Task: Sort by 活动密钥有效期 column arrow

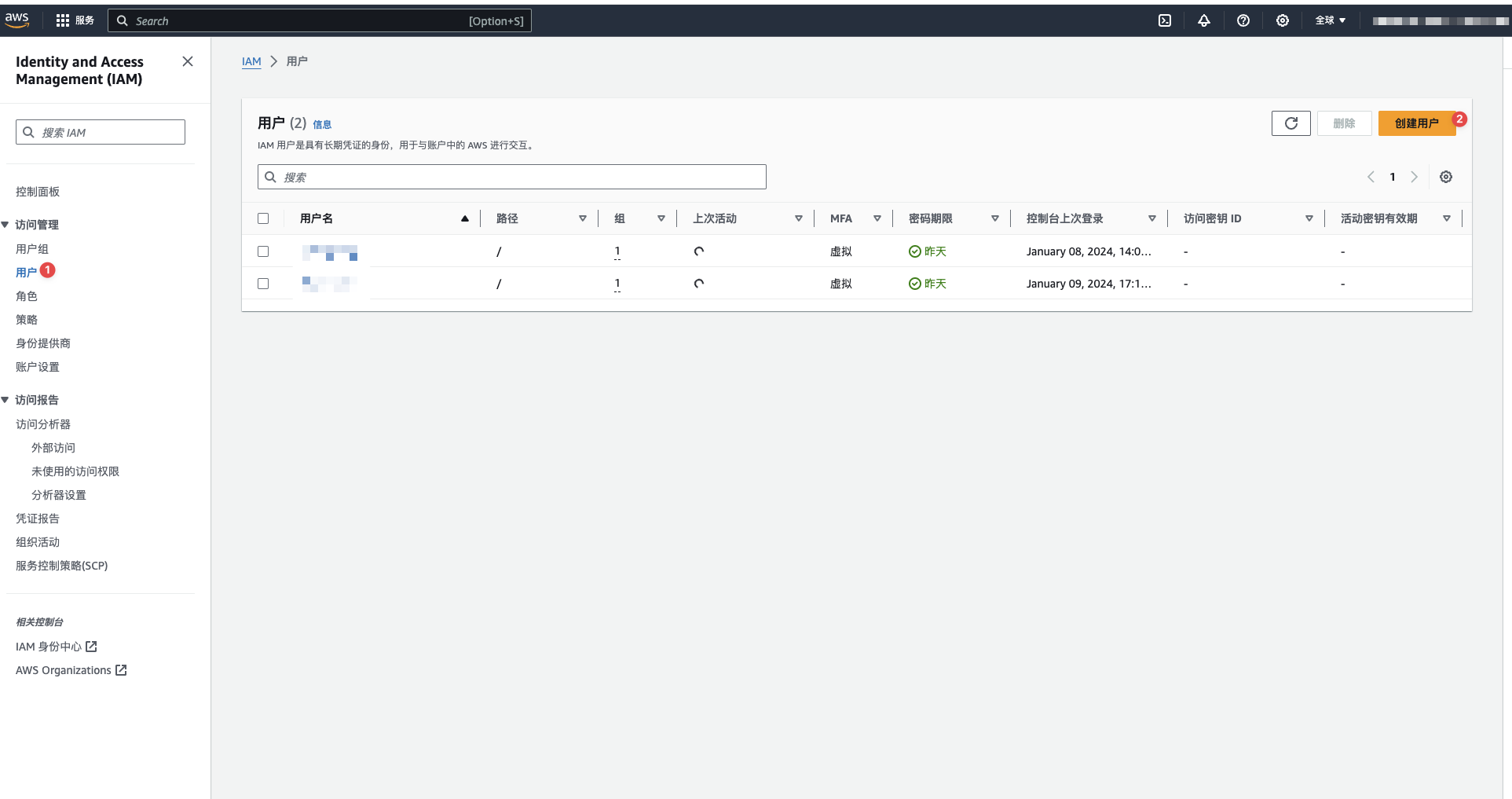Action: (x=1447, y=218)
